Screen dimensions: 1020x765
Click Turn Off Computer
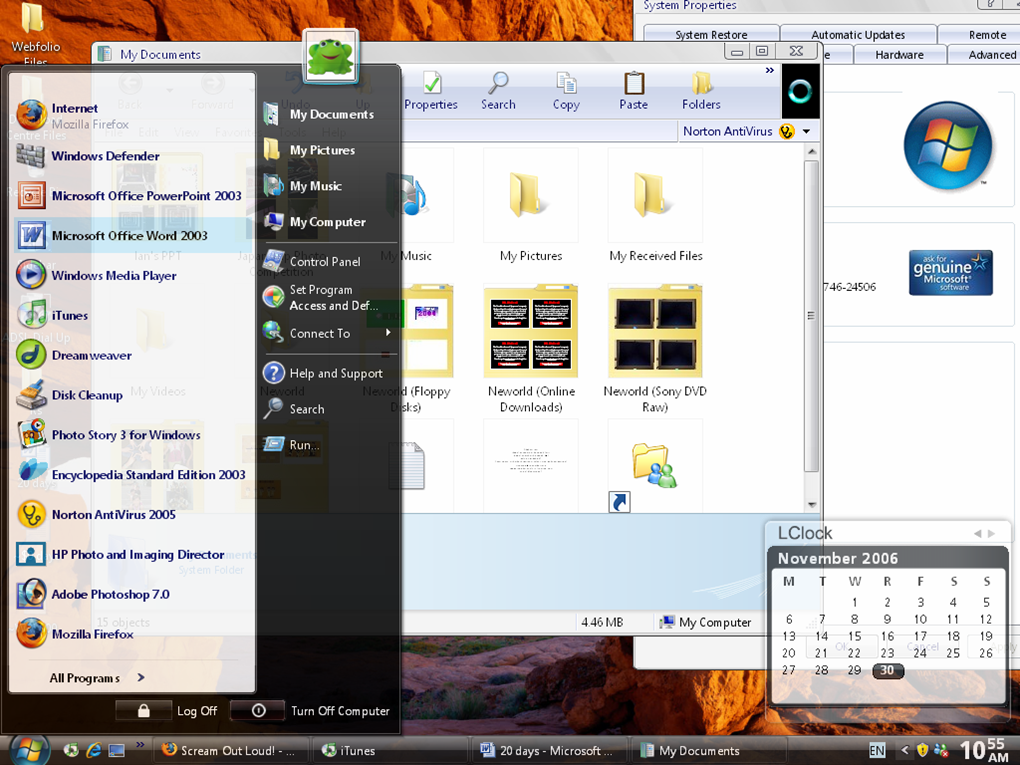tap(311, 710)
